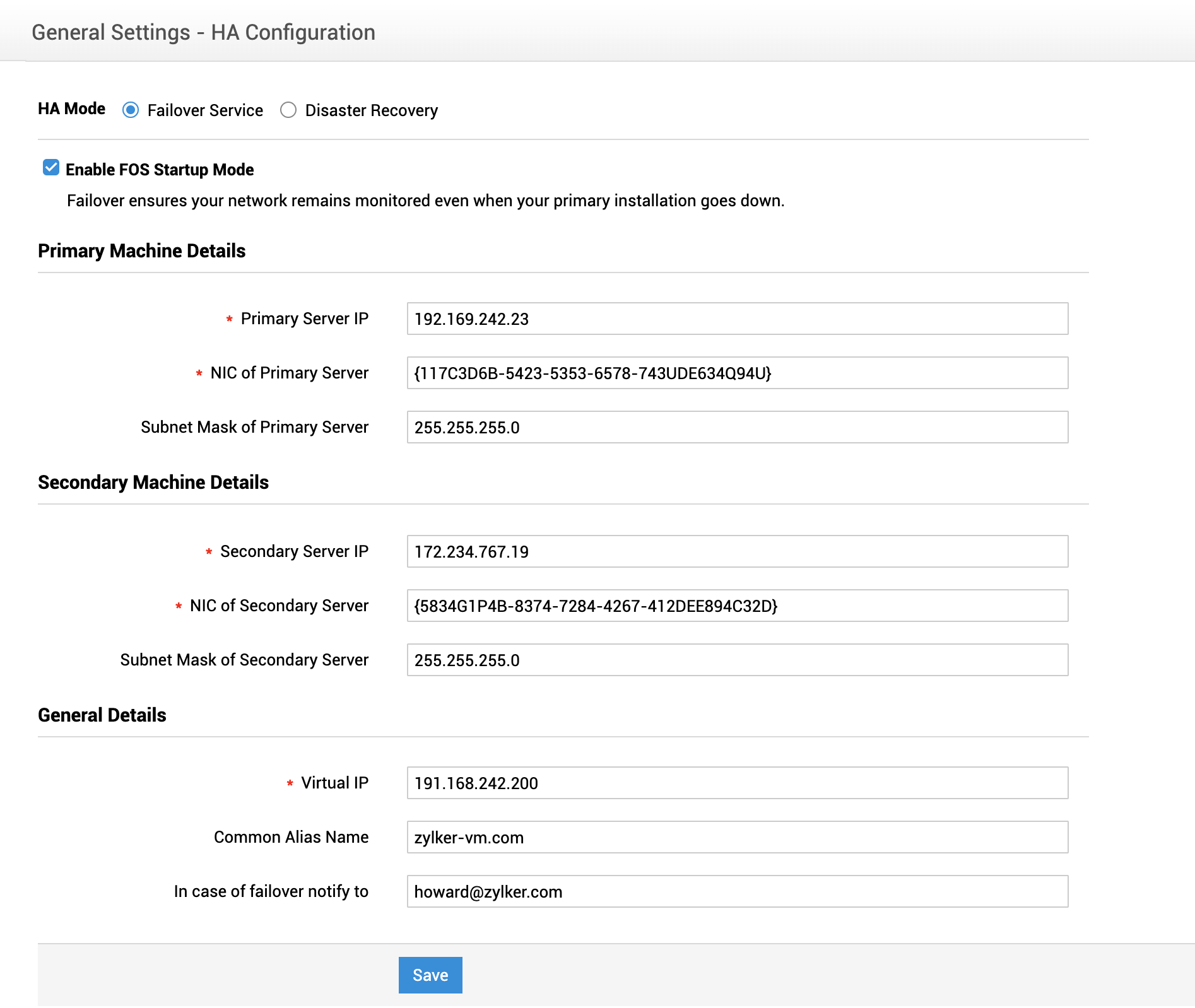Screen dimensions: 1195x1008
Task: Click the NIC of Primary Server field
Action: pyautogui.click(x=737, y=373)
